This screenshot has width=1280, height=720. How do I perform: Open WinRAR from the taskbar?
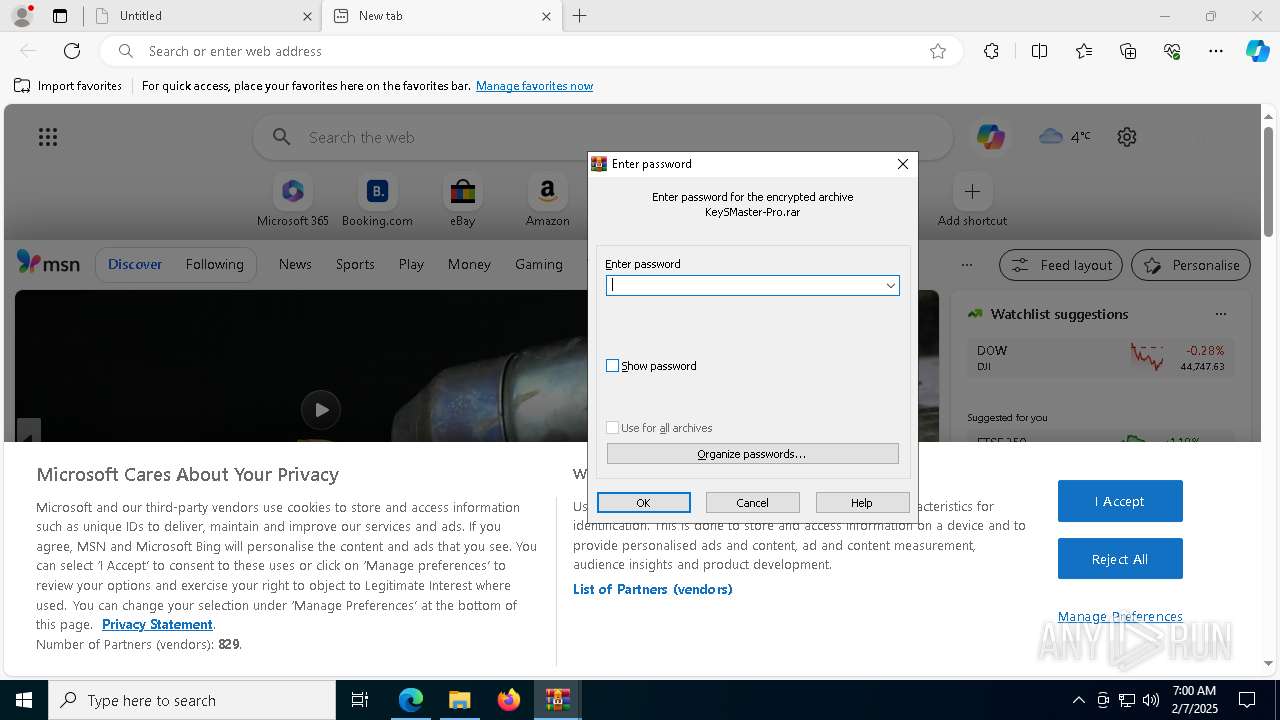tap(558, 700)
